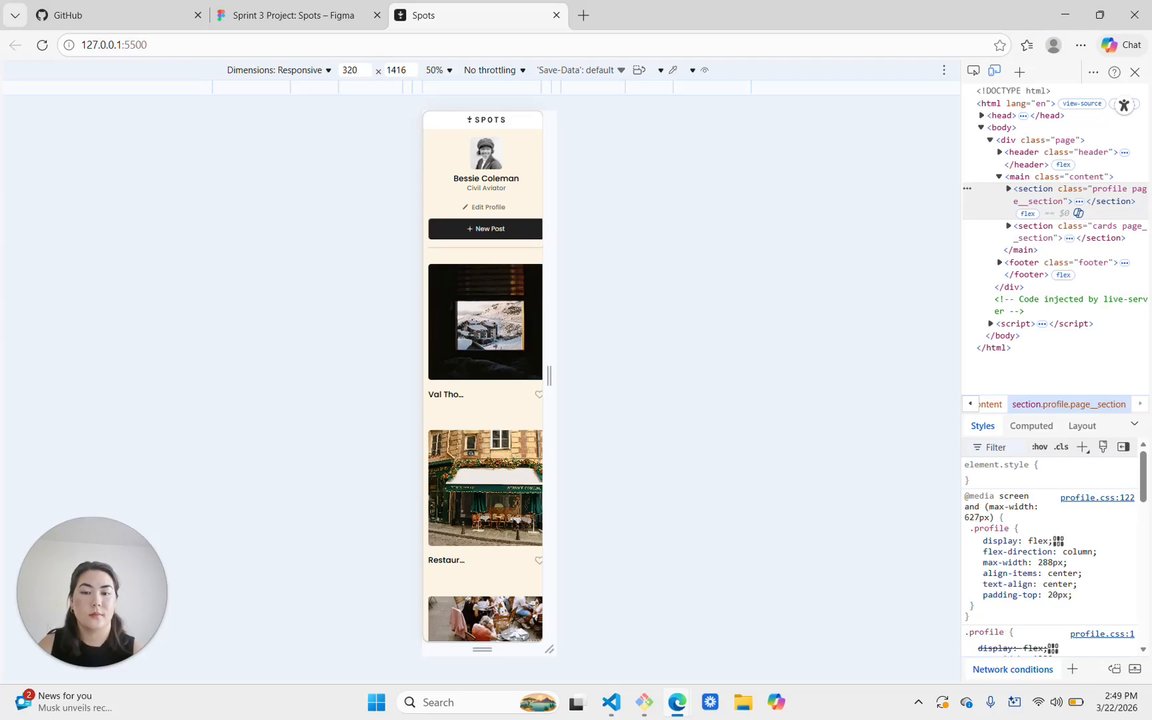Image resolution: width=1152 pixels, height=720 pixels.
Task: Switch to Sprint 3 Project Figma tab
Action: [299, 15]
